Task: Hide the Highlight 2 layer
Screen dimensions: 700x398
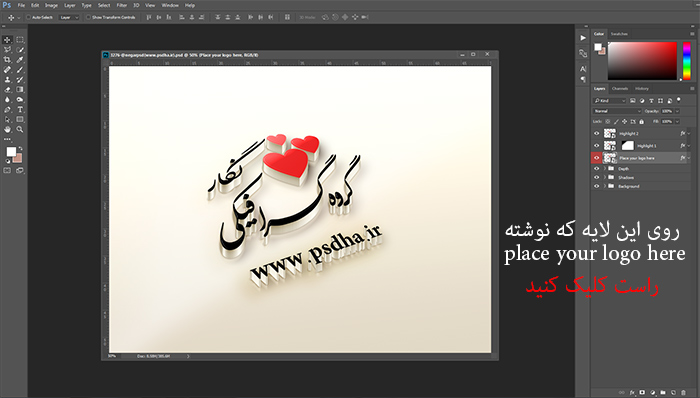Action: pyautogui.click(x=596, y=133)
